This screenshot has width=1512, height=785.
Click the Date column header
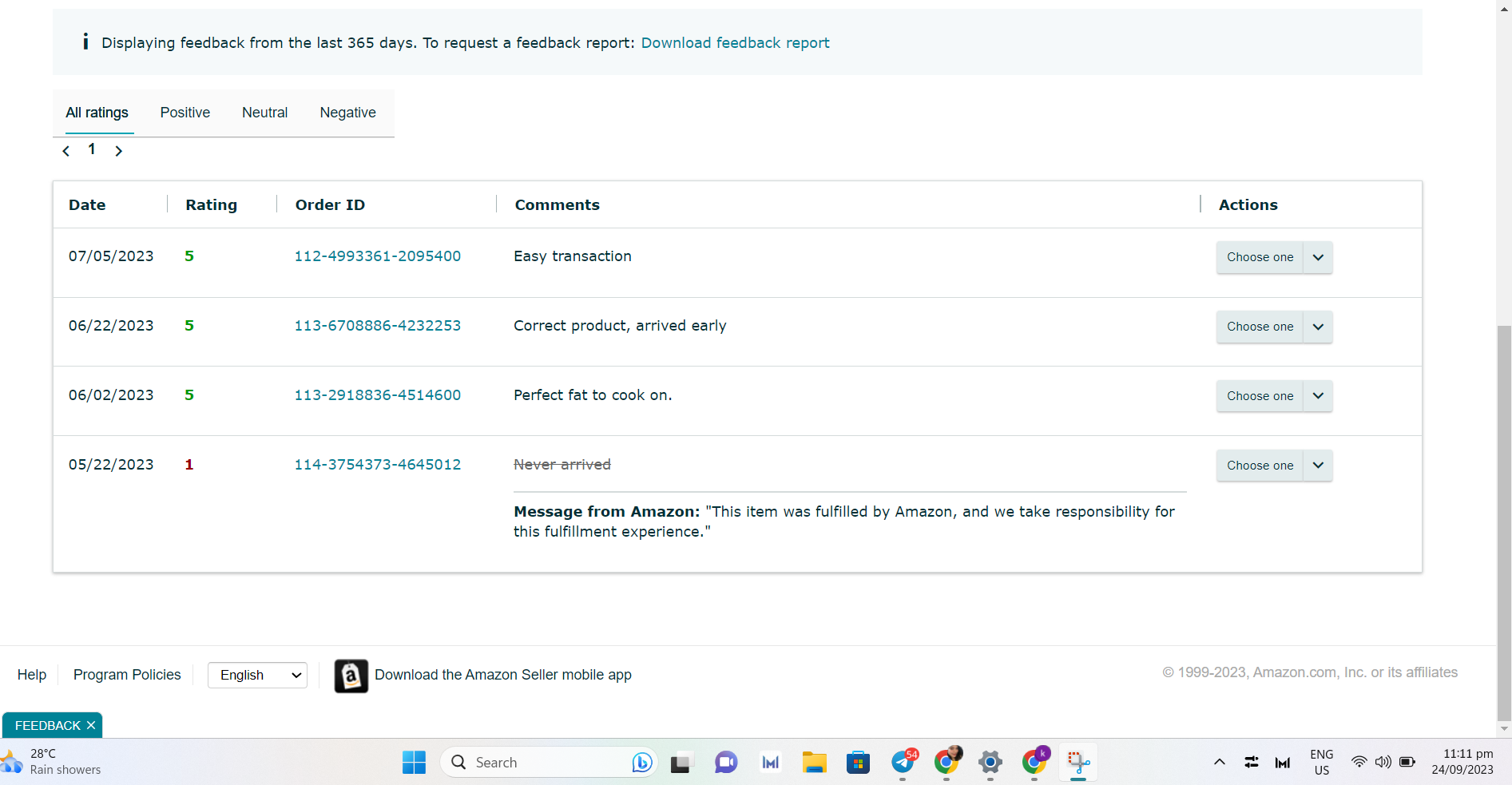click(x=87, y=205)
